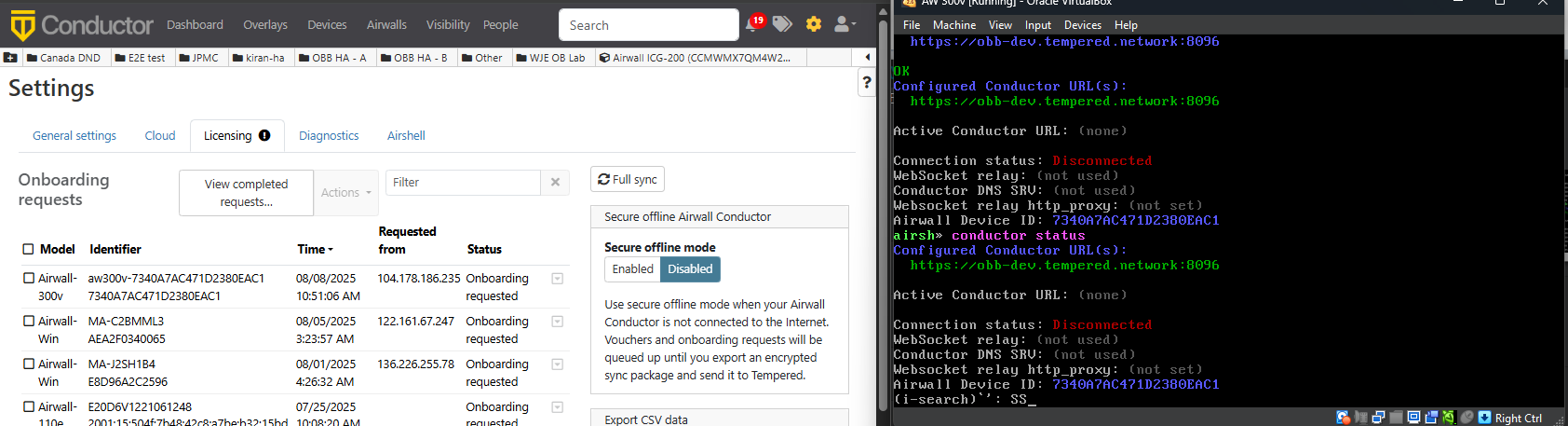Click the VirtualBox display status icon
The width and height of the screenshot is (1568, 426).
(1413, 418)
